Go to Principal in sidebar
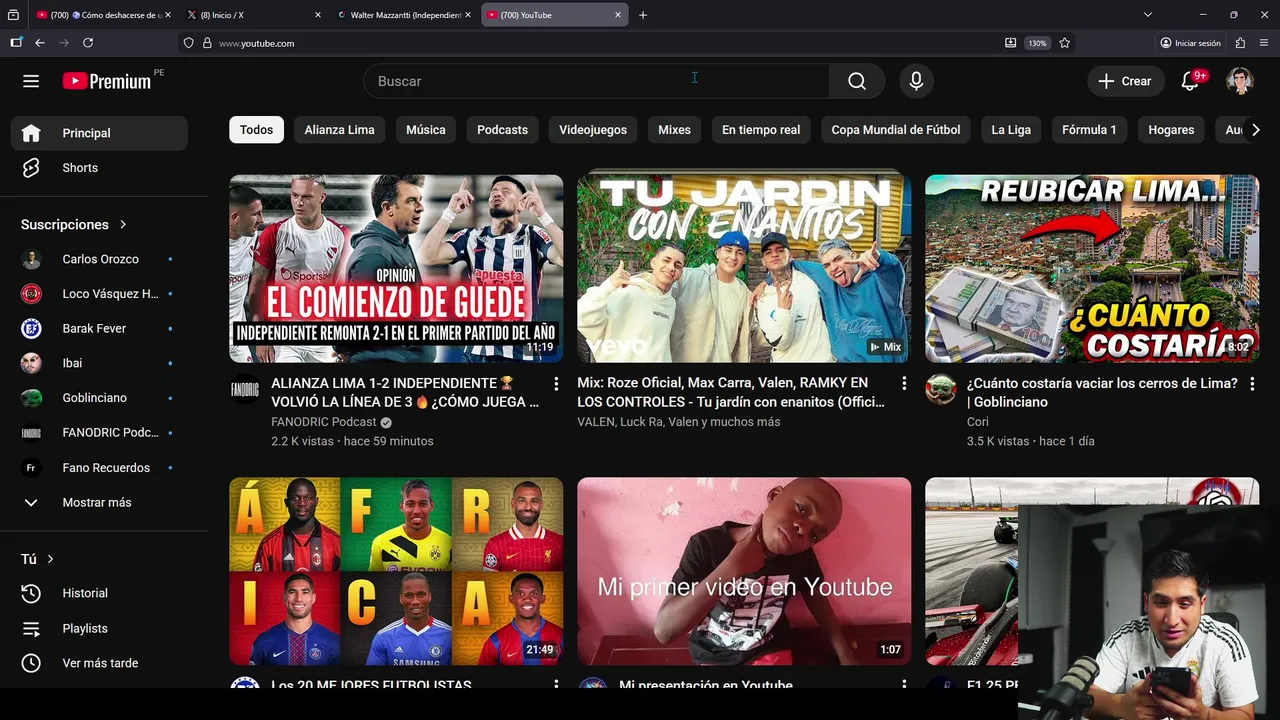The height and width of the screenshot is (720, 1280). tap(99, 133)
